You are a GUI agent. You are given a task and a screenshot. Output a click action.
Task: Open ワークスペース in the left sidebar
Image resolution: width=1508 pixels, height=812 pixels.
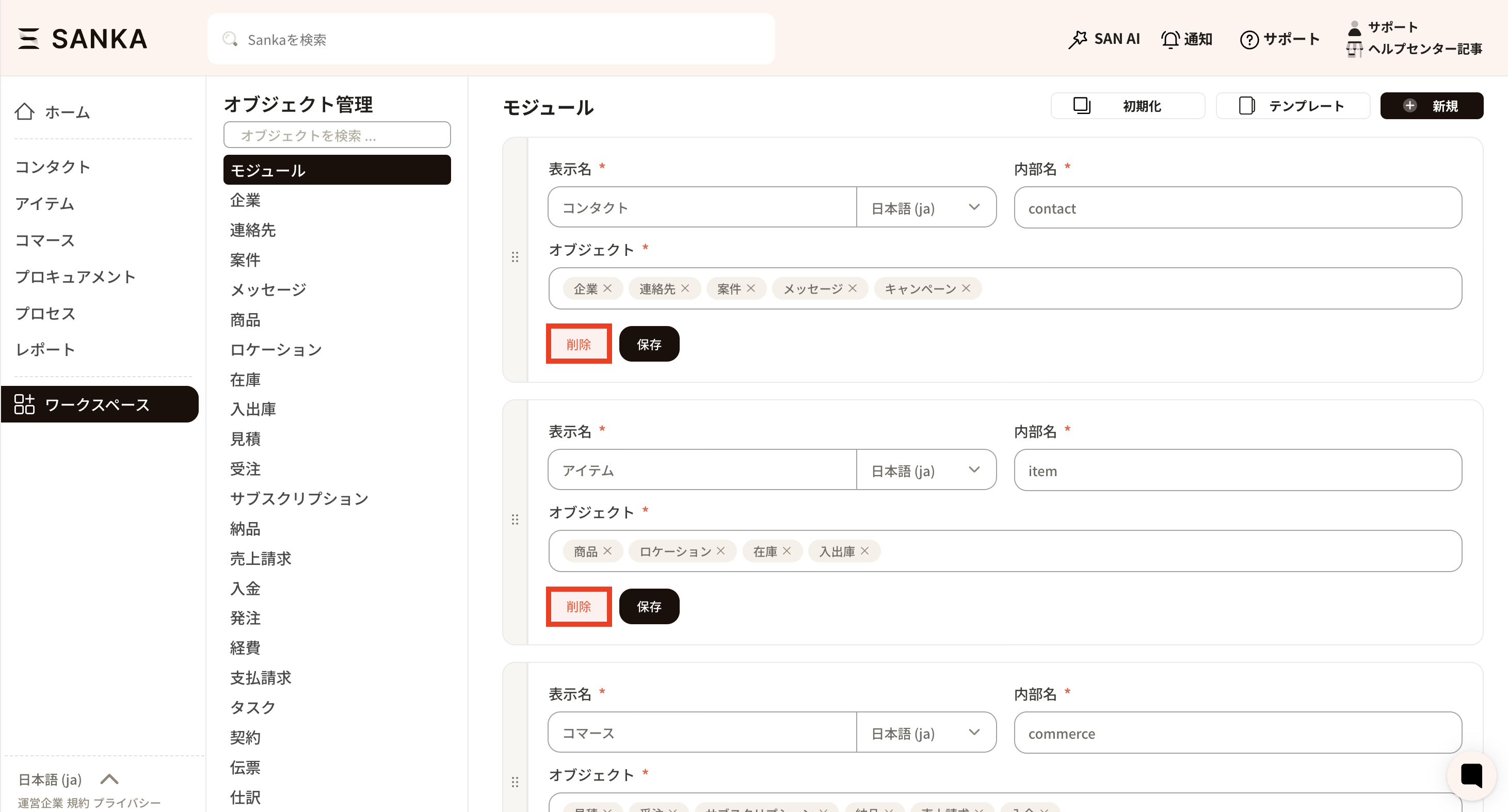click(x=100, y=404)
